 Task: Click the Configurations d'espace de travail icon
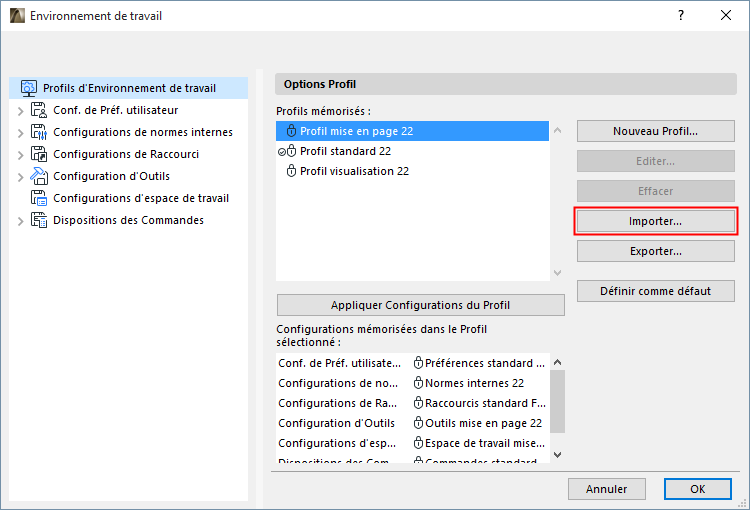[x=39, y=198]
